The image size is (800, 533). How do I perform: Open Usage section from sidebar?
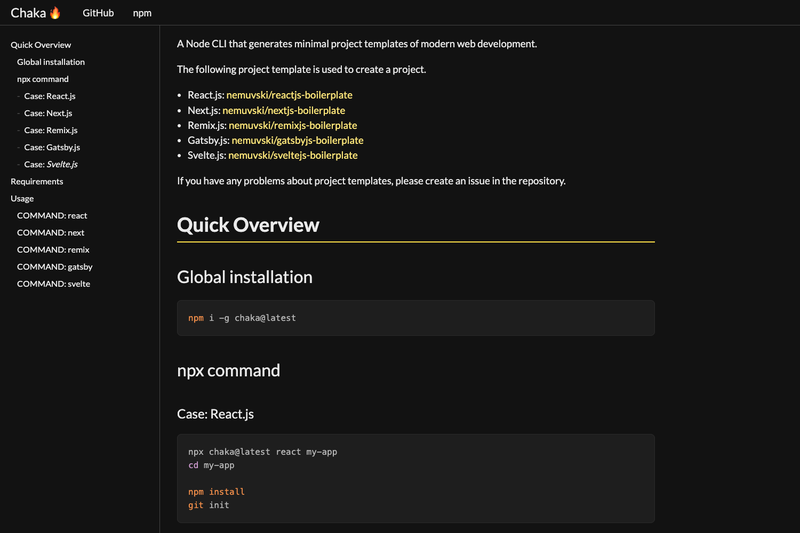22,198
